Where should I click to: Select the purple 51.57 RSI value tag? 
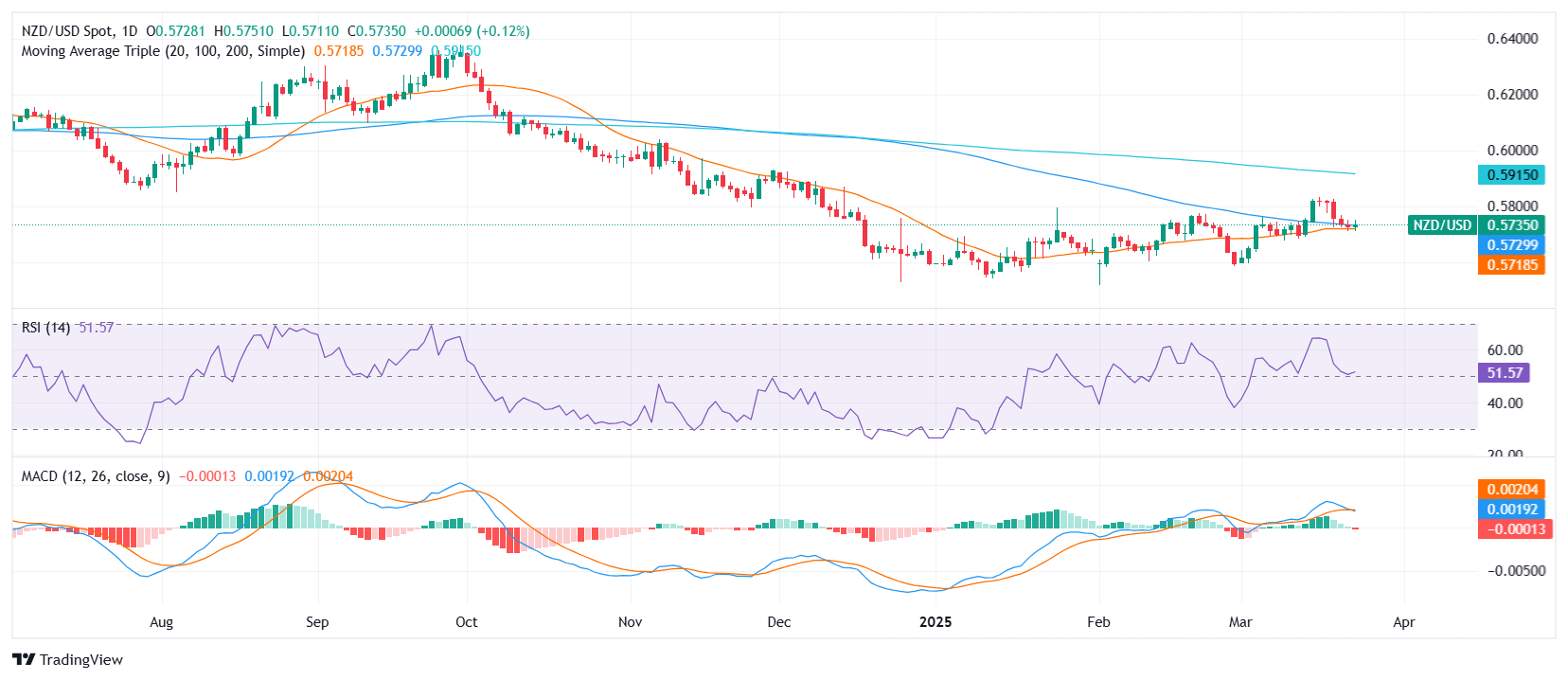tap(1504, 373)
